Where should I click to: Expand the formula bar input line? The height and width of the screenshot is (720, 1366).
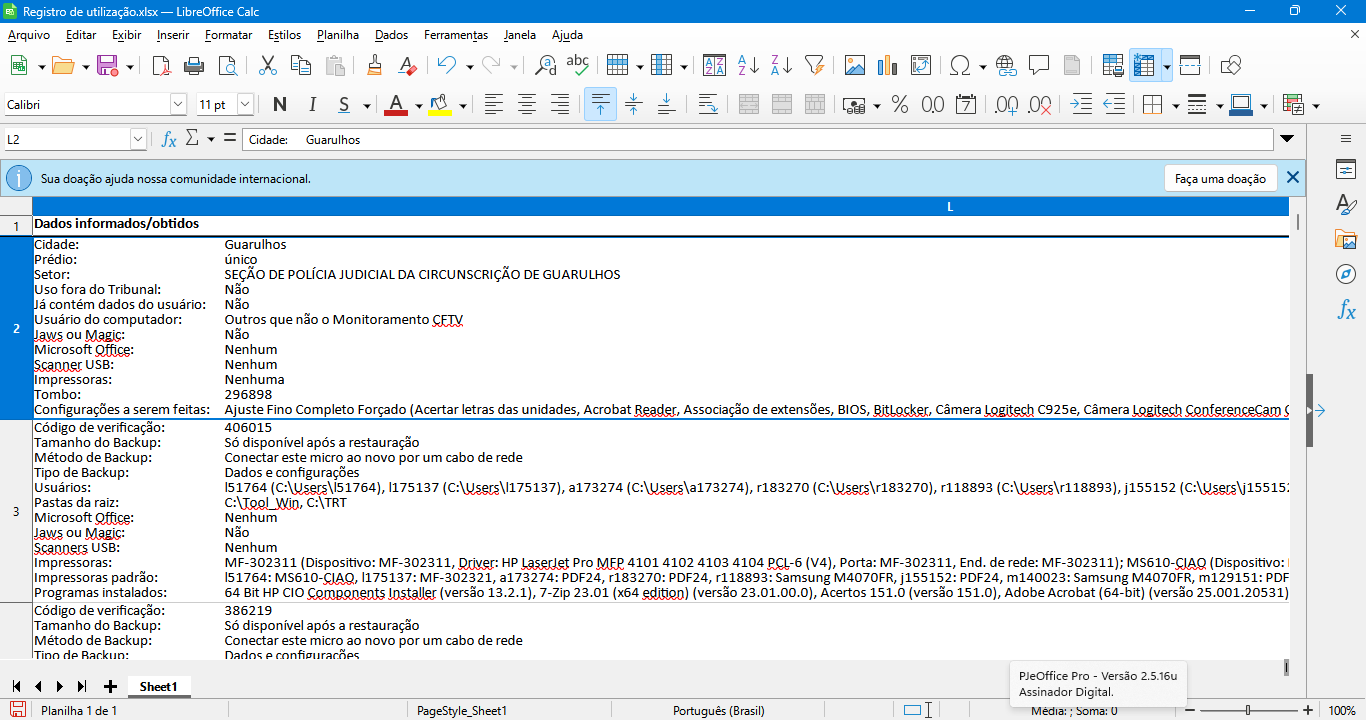[1287, 140]
